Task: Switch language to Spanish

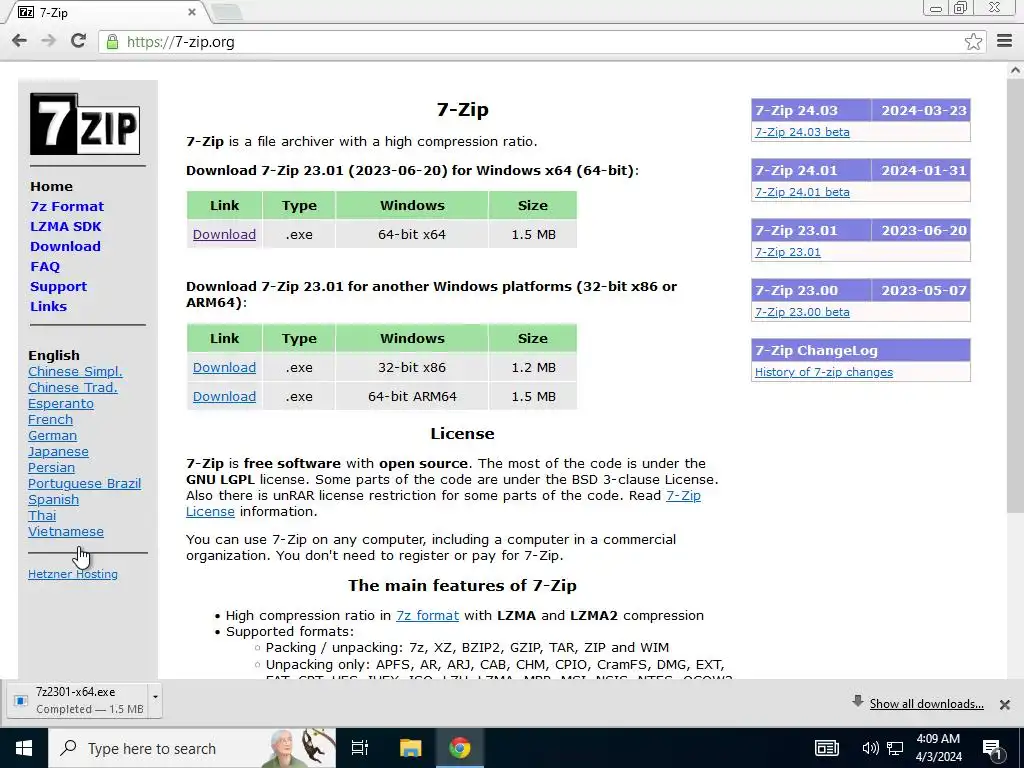Action: tap(53, 500)
